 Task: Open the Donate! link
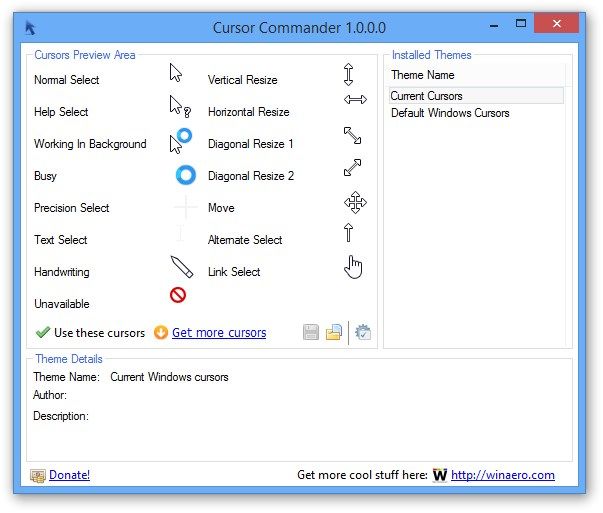click(70, 475)
